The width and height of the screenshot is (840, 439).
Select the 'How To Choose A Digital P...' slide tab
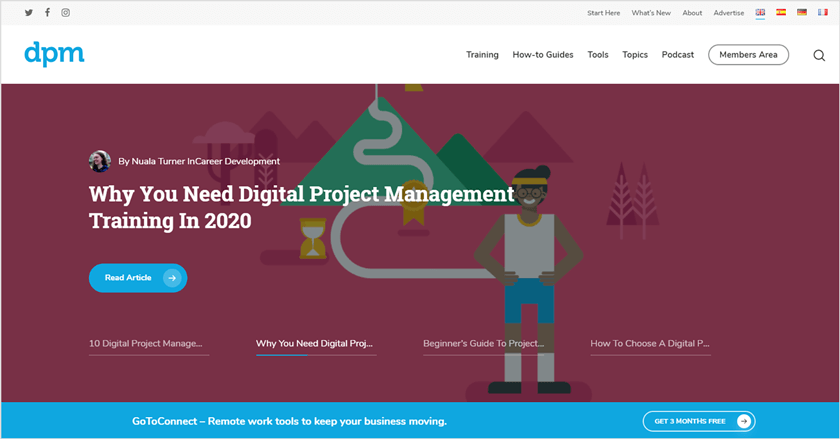point(650,343)
